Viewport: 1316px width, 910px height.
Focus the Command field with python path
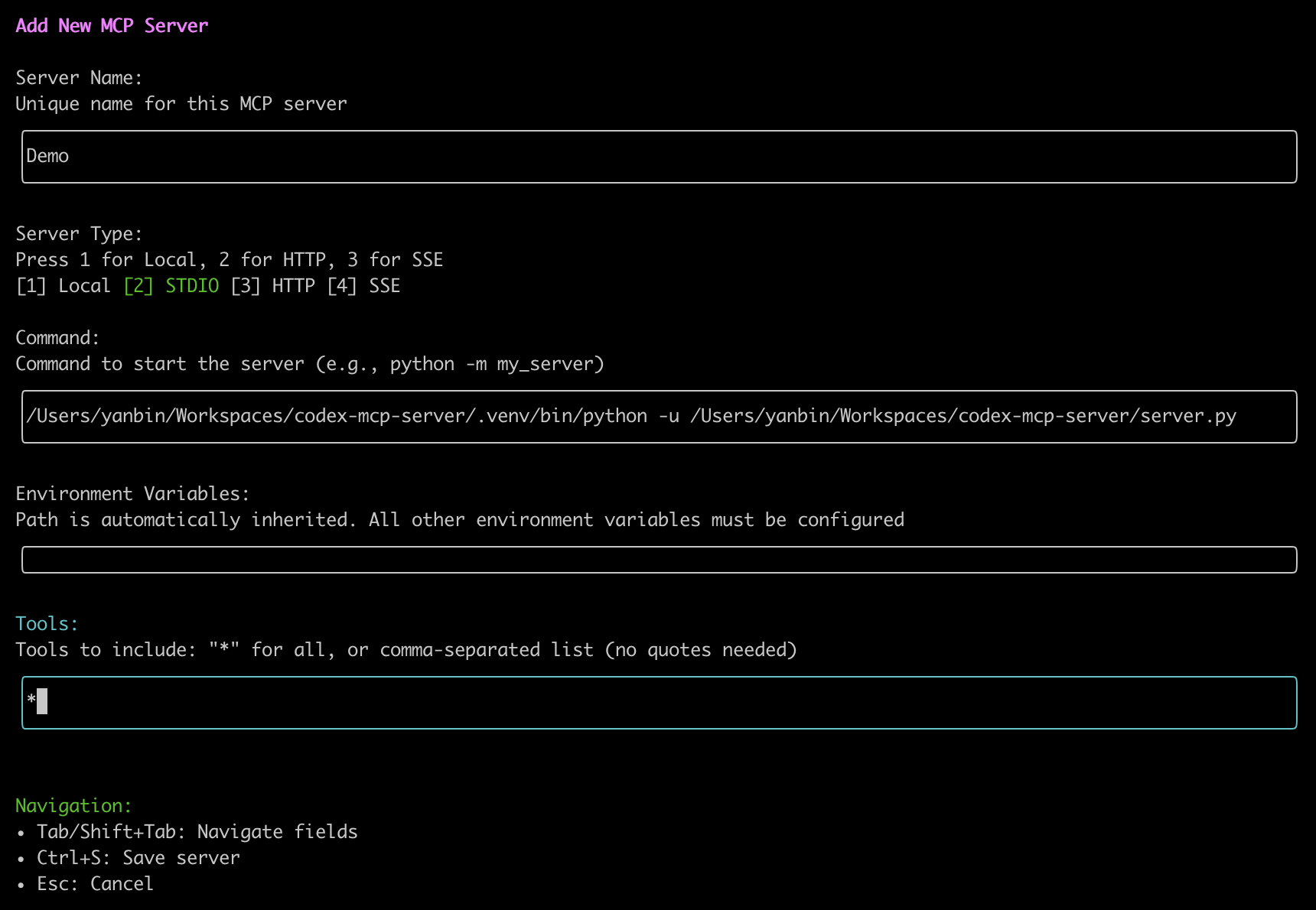point(658,417)
